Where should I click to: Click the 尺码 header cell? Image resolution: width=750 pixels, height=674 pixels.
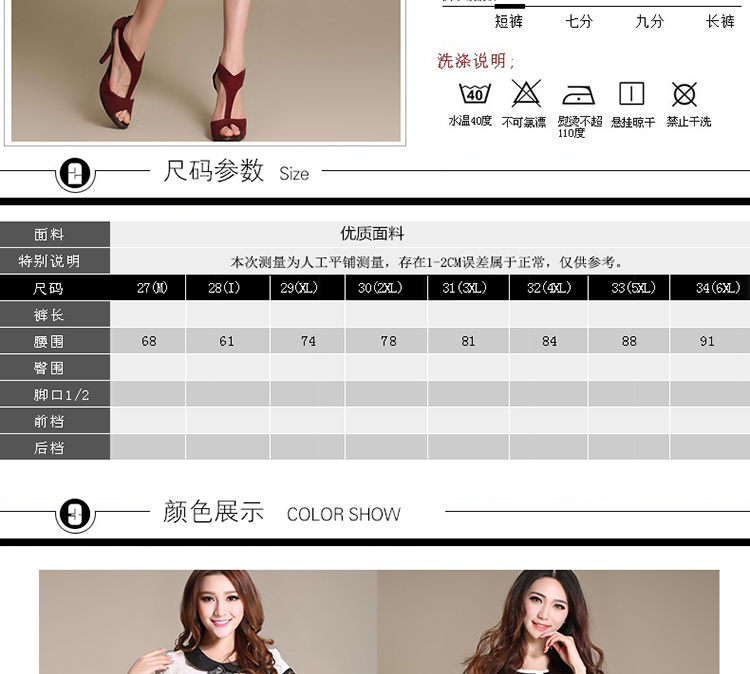(x=55, y=288)
